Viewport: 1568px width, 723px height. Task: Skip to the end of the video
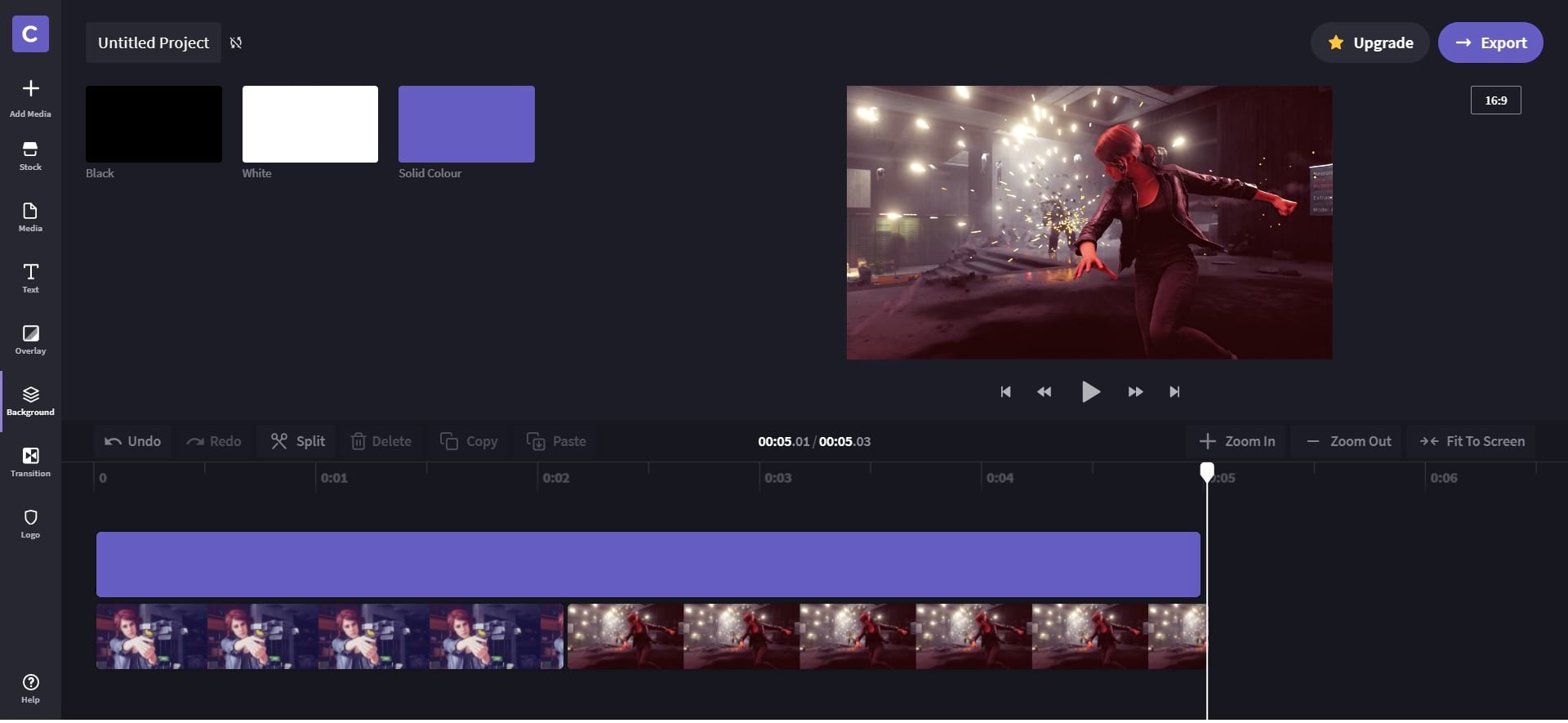pos(1174,392)
